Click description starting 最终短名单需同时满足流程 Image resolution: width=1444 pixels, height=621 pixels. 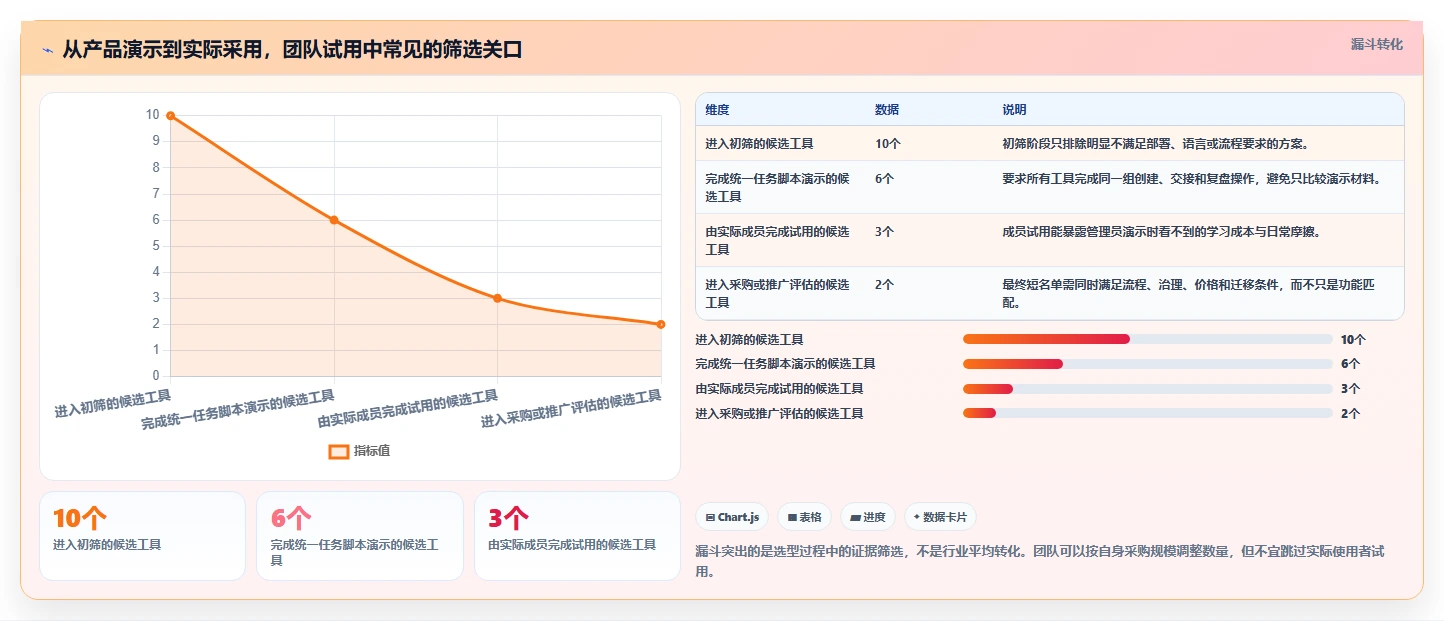(x=1189, y=293)
